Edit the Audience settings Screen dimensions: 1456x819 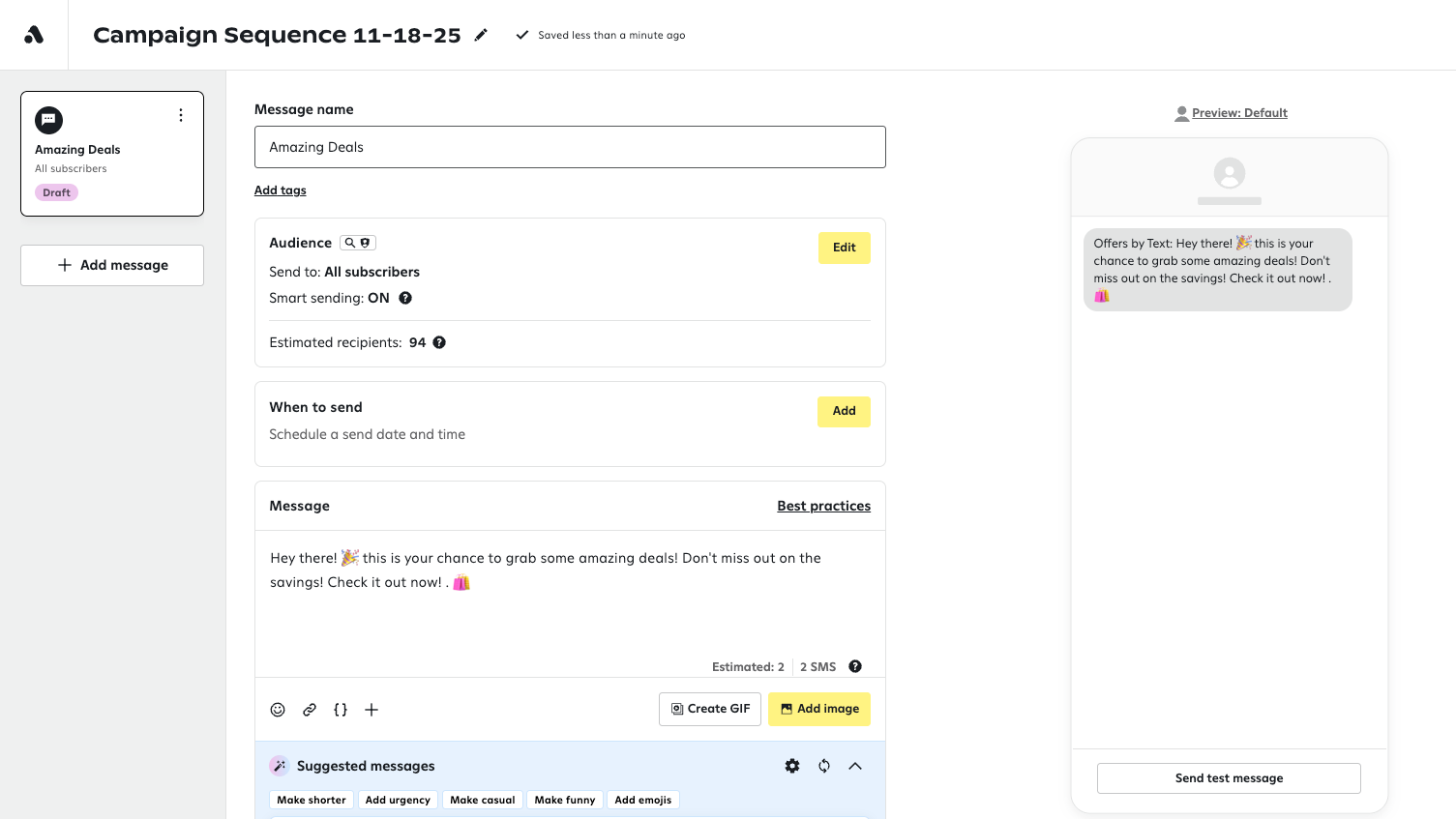[x=844, y=248]
